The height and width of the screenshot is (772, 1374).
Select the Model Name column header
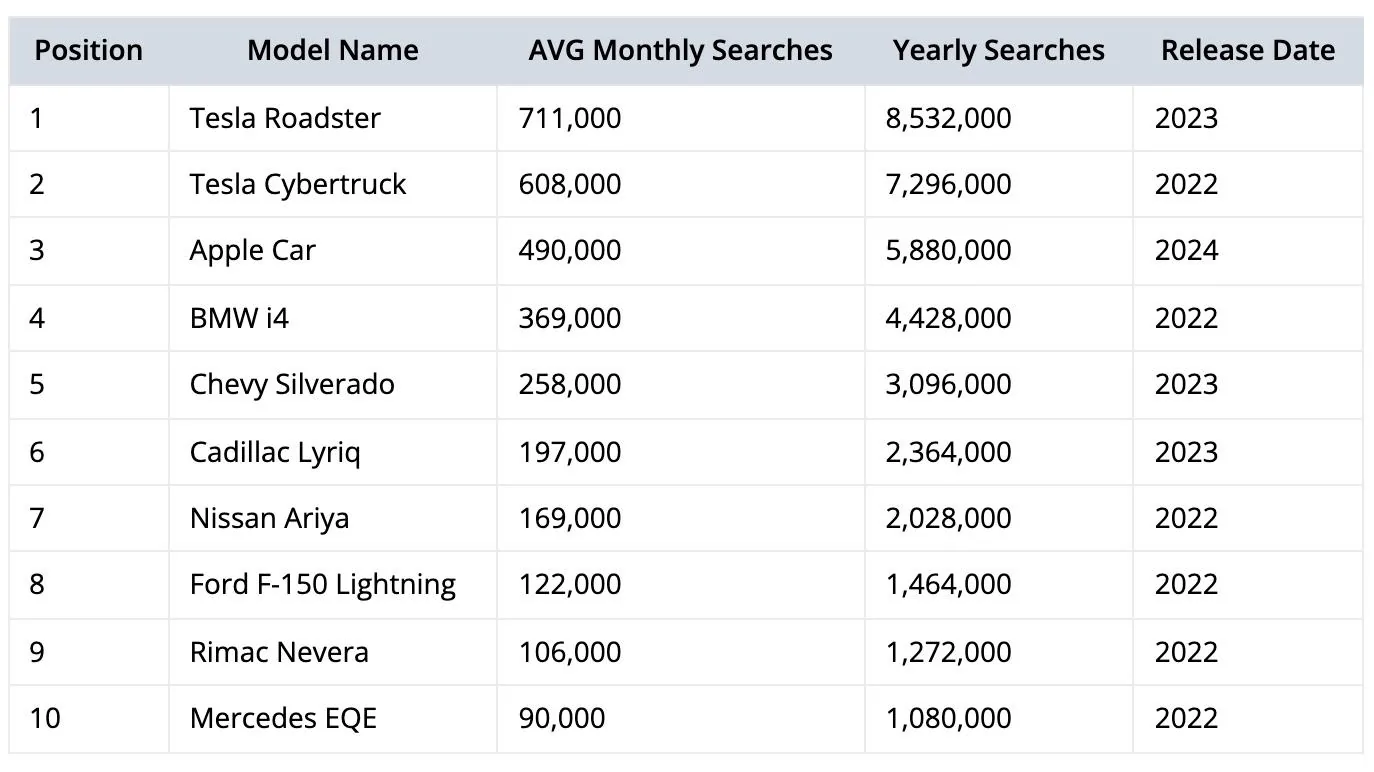(x=333, y=50)
